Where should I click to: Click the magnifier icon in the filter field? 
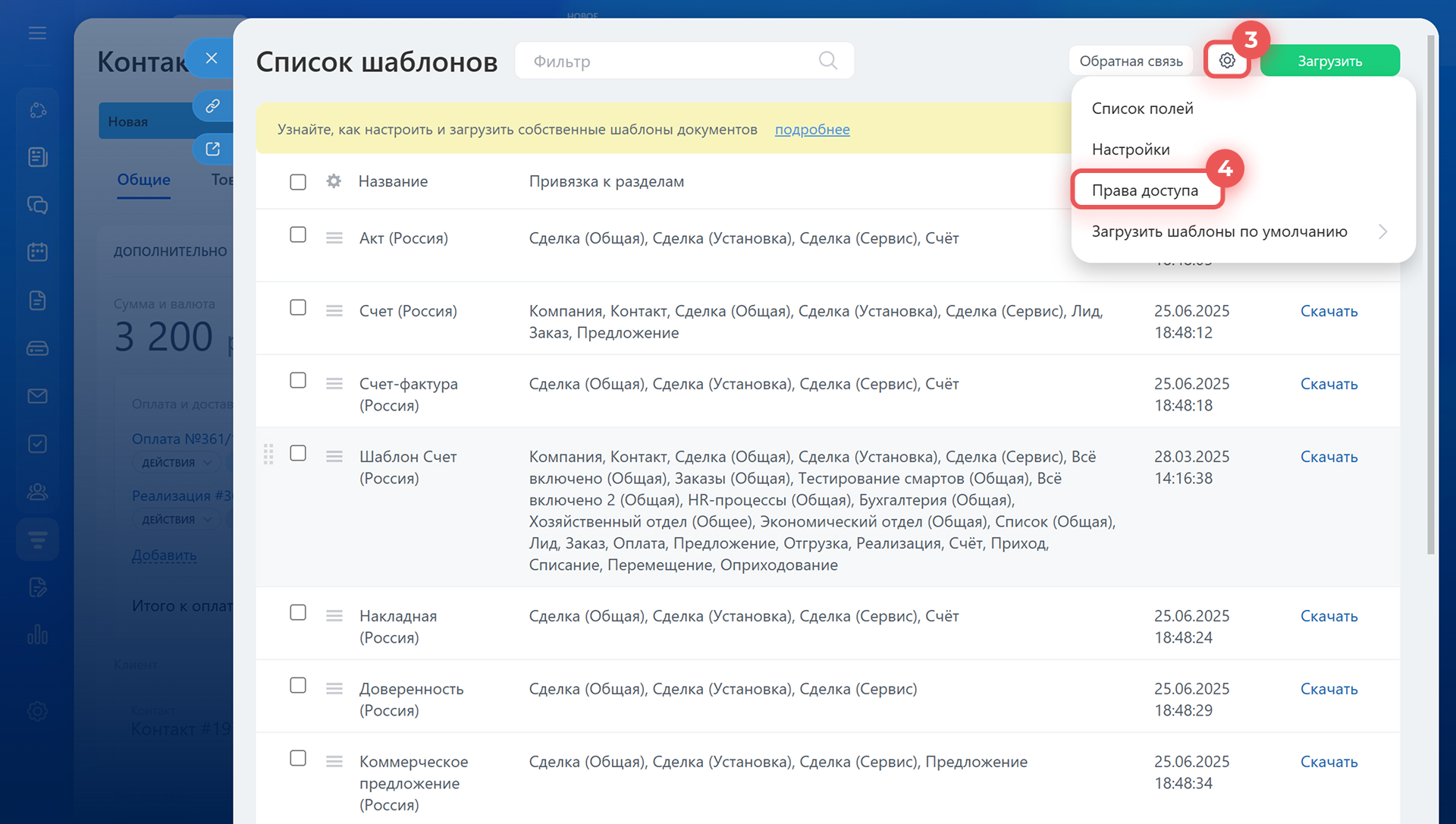click(827, 61)
